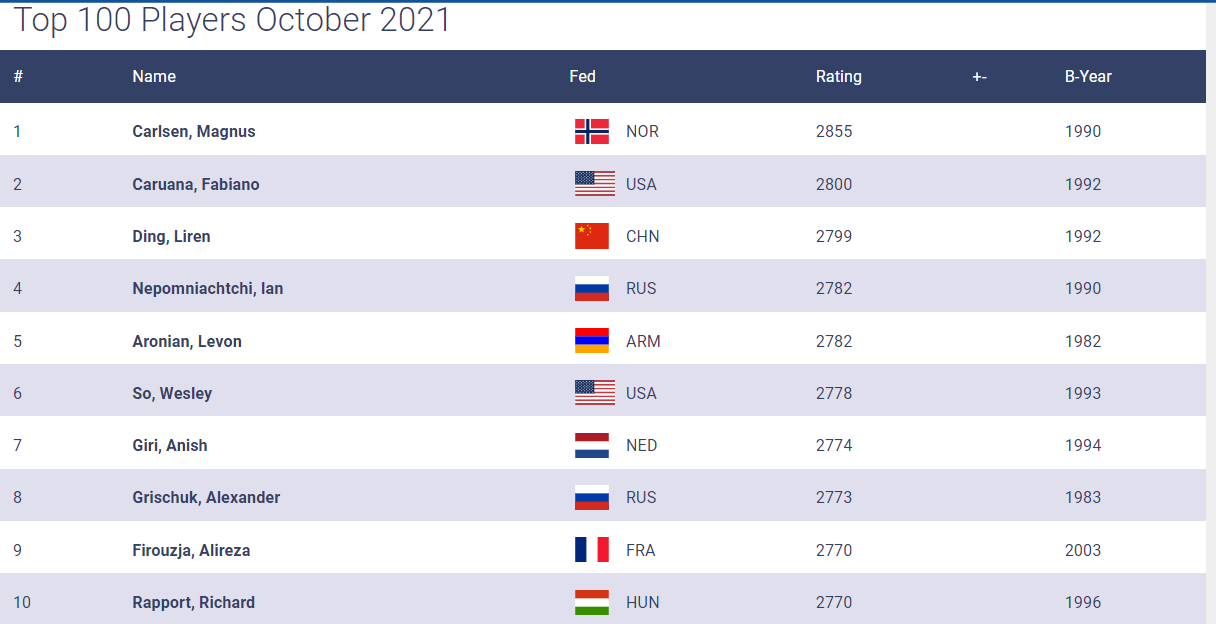
Task: Open Firouzja, Alireza player link
Action: 192,550
